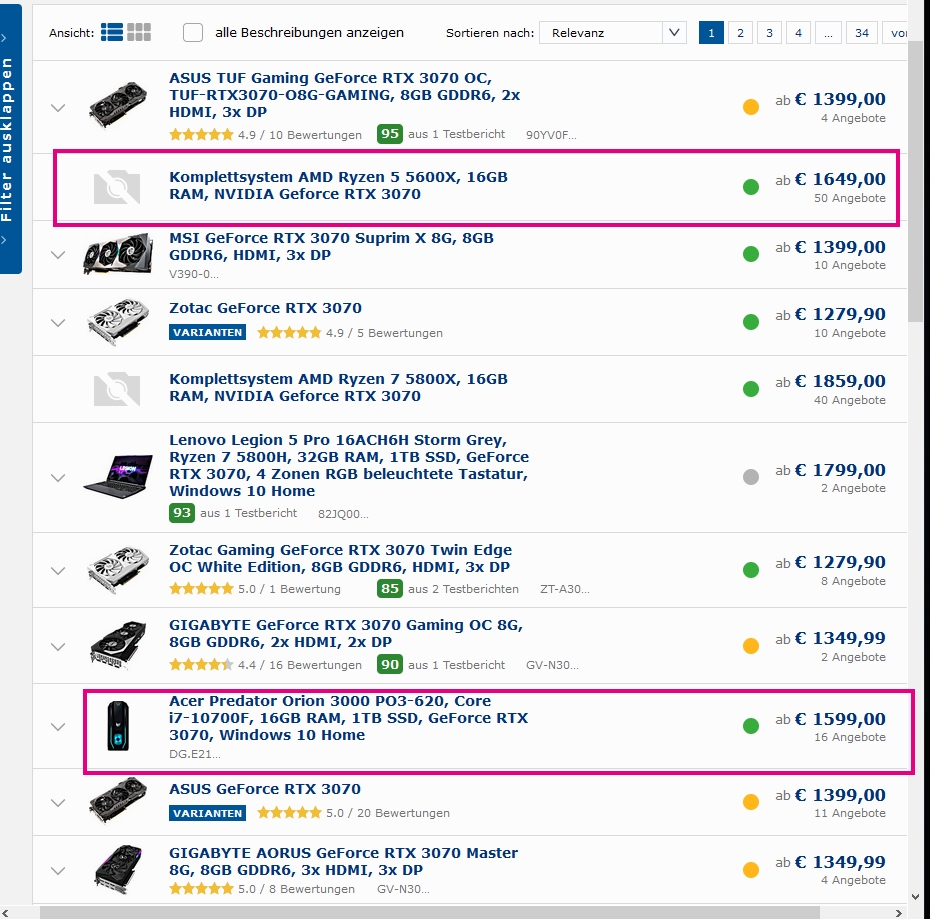Click the 85 test score badge
Screen dimensions: 930x919
(390, 589)
